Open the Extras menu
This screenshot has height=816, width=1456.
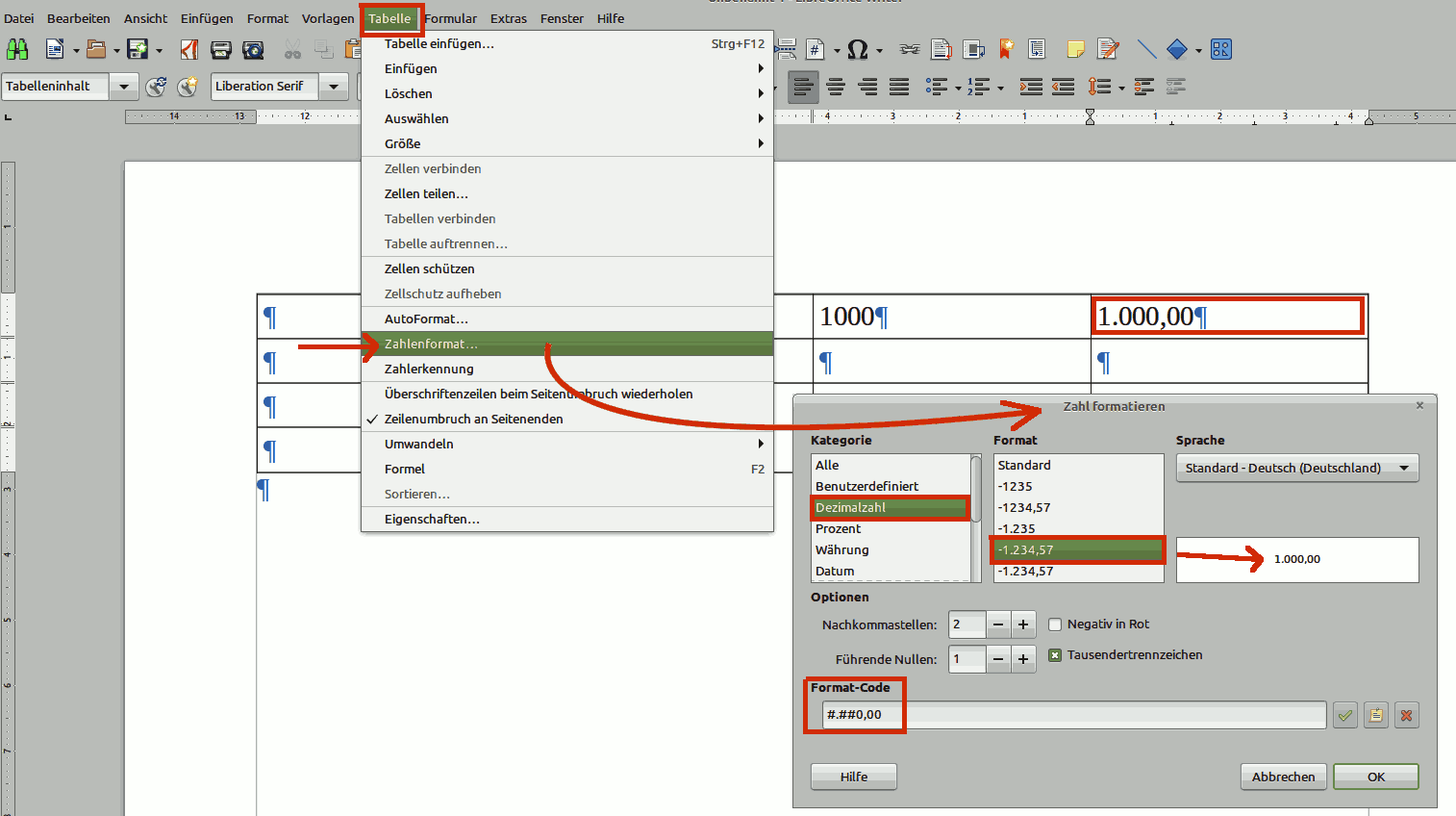509,18
